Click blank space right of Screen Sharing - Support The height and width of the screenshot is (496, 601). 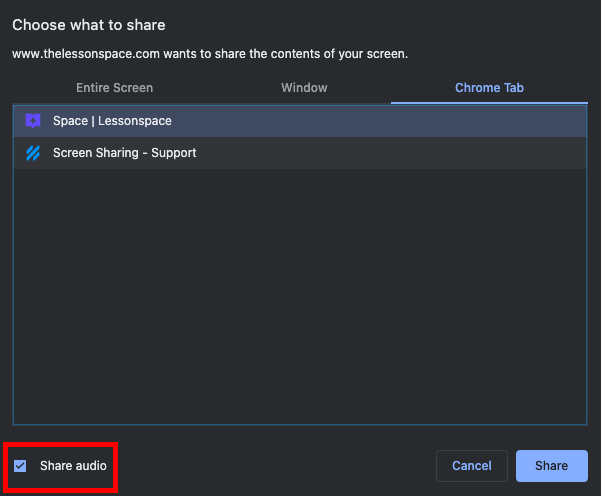point(400,153)
